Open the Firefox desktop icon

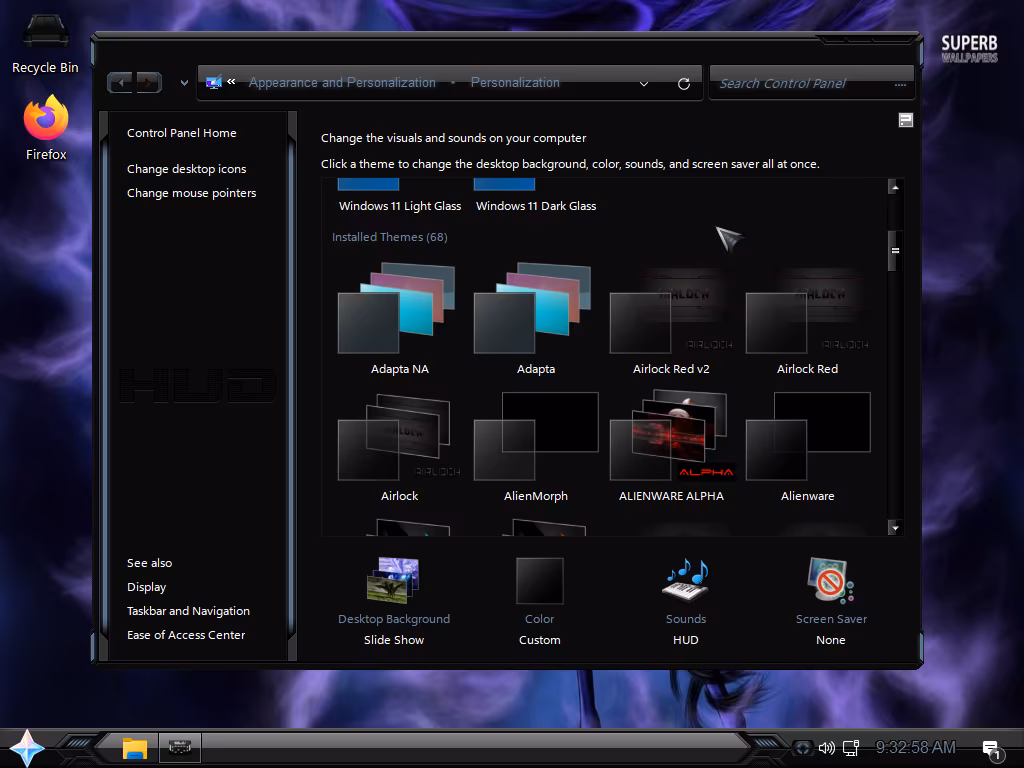[x=46, y=121]
